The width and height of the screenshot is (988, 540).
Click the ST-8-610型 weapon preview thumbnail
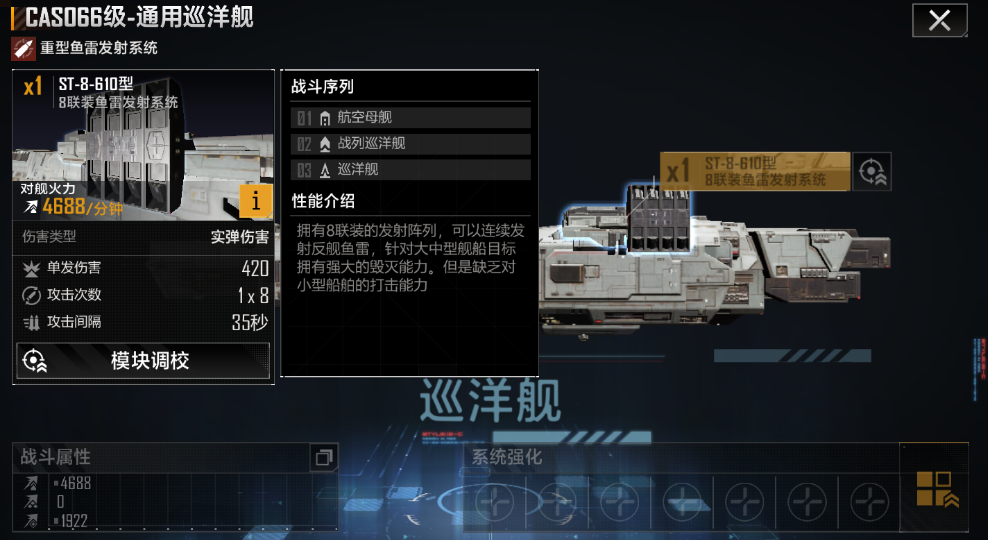point(144,146)
